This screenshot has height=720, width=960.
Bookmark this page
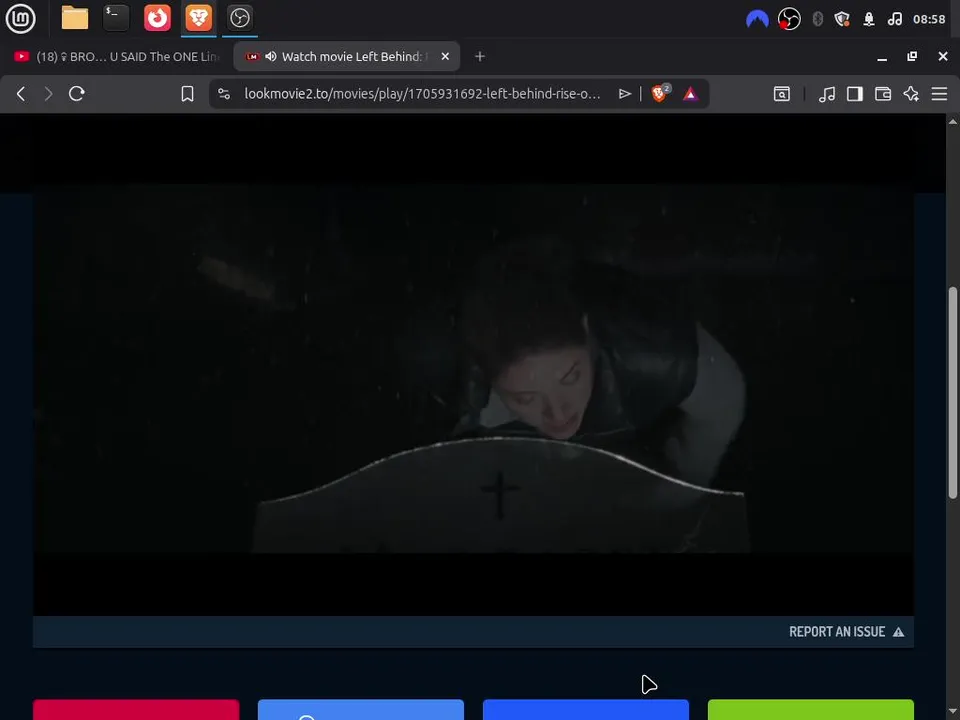click(187, 94)
